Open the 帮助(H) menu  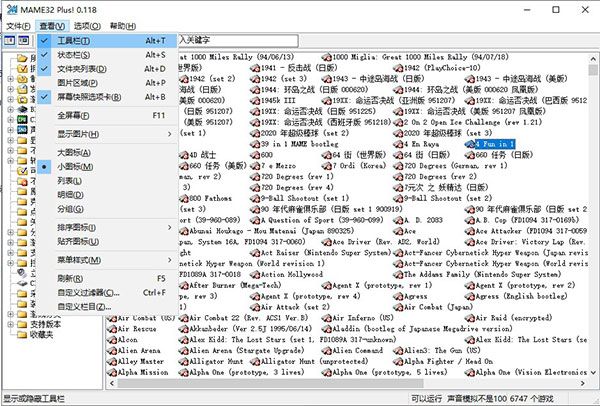tap(122, 26)
